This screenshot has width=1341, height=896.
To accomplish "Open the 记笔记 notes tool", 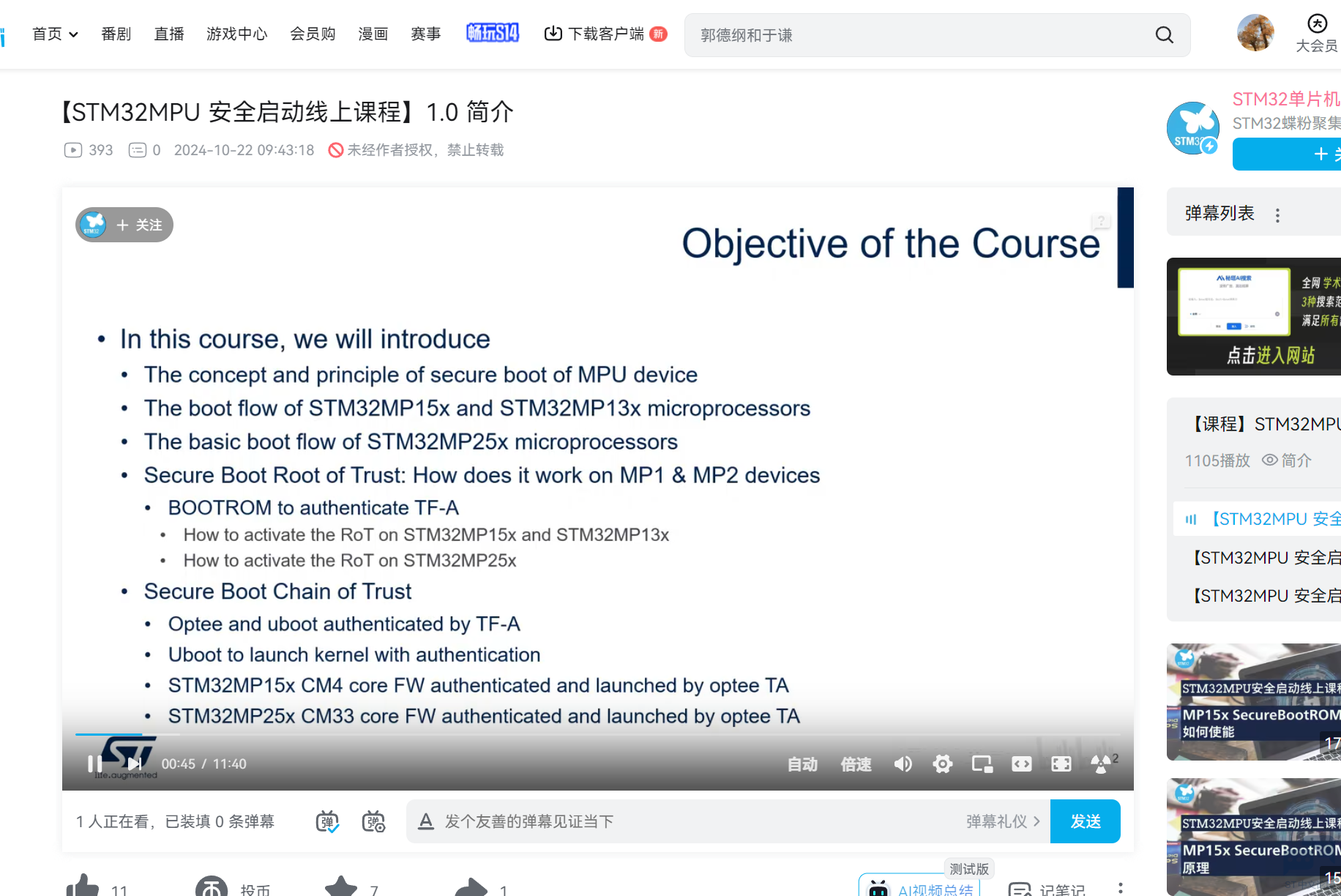I will coord(1047,889).
